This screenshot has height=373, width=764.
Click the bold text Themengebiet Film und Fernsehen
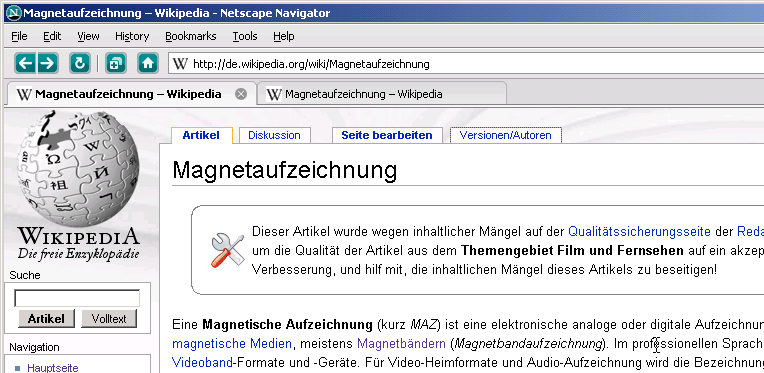tap(573, 251)
